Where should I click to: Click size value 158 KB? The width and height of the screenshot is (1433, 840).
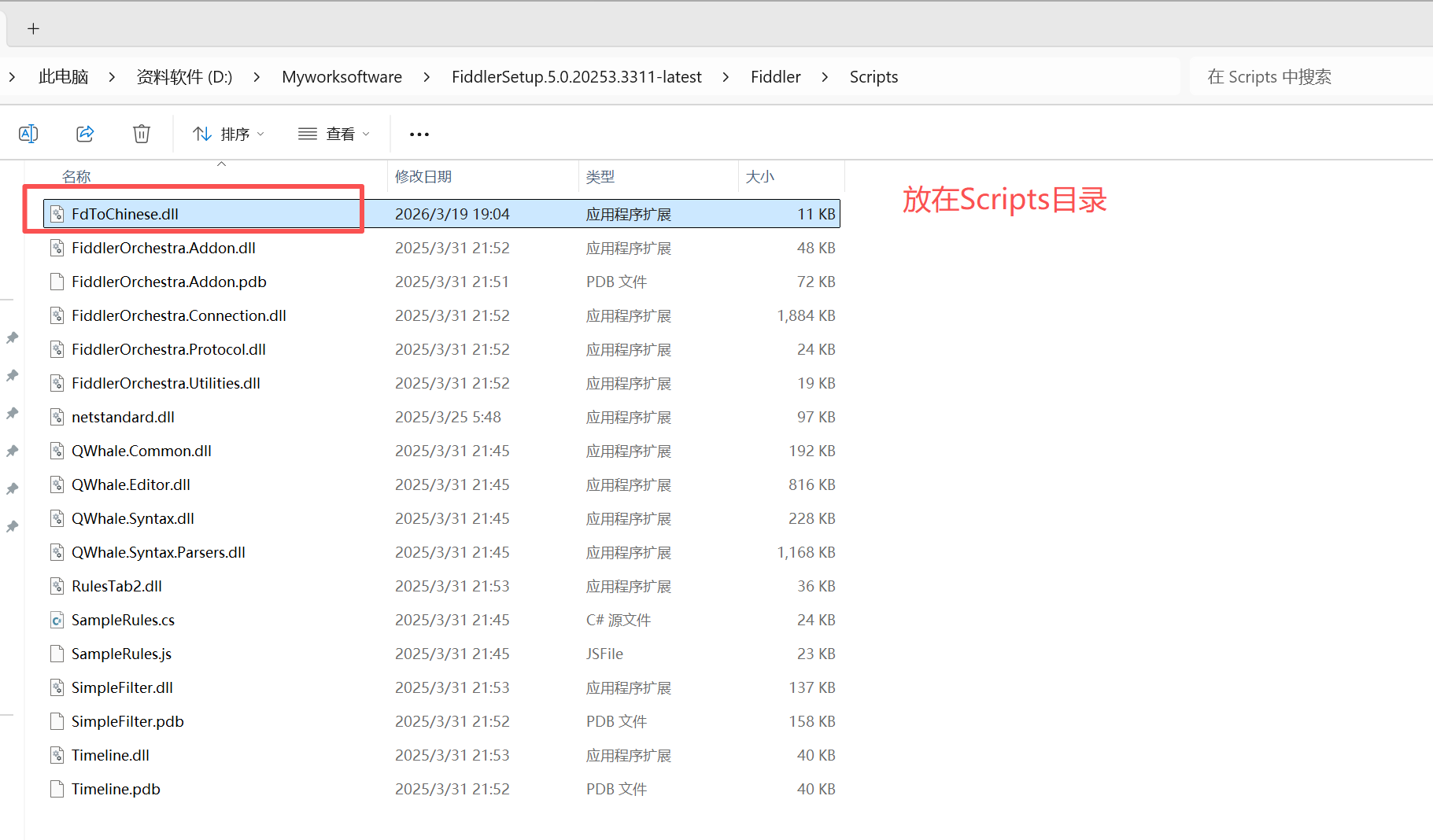click(x=812, y=721)
